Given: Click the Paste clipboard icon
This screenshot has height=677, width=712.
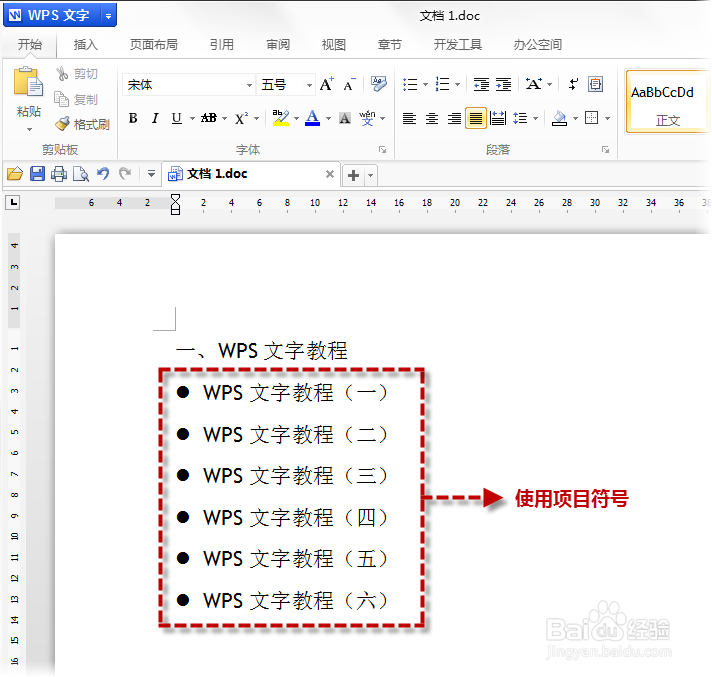Looking at the screenshot, I should pyautogui.click(x=28, y=82).
